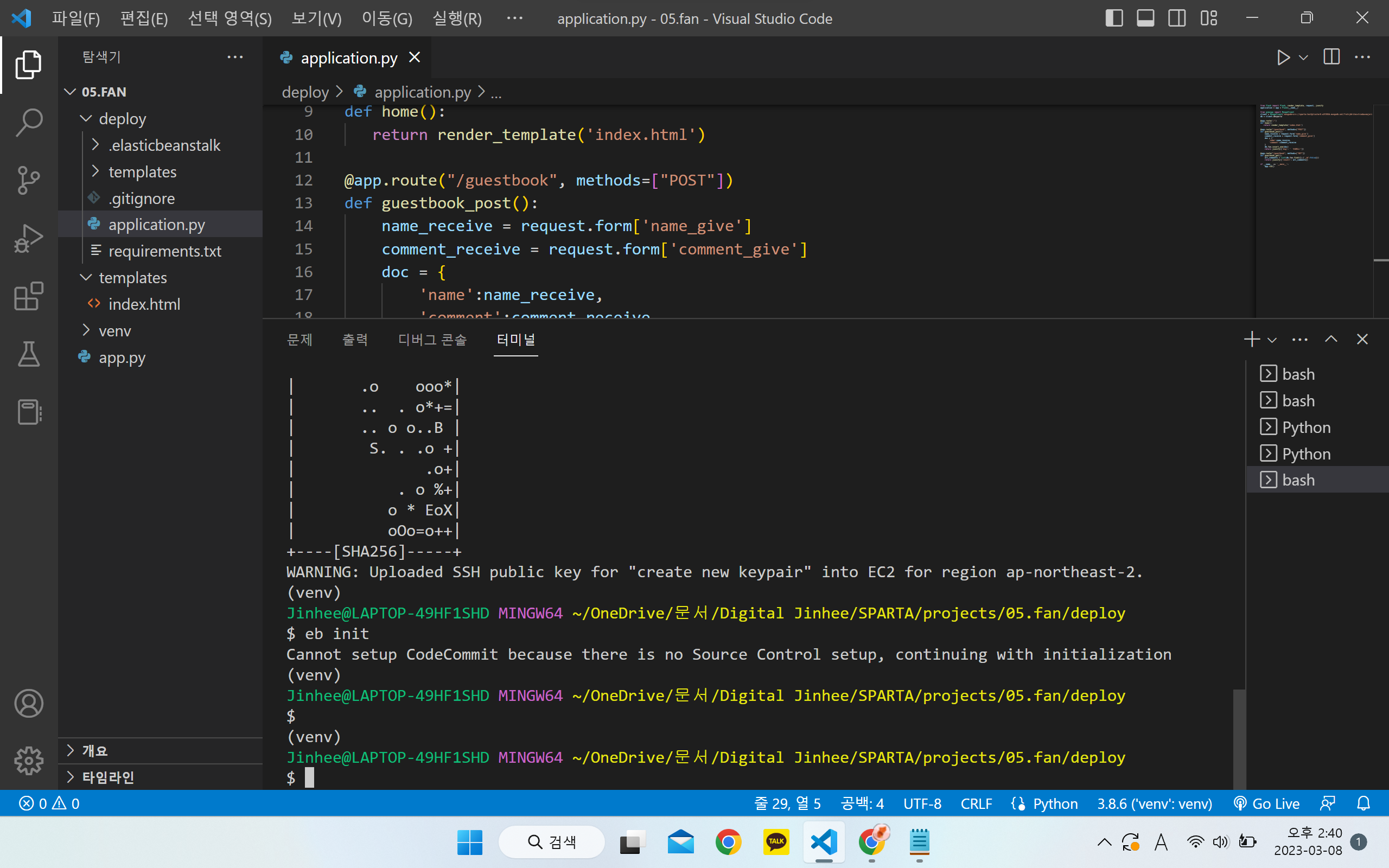Open the Run and Debug view
Image resolution: width=1389 pixels, height=868 pixels.
point(29,238)
